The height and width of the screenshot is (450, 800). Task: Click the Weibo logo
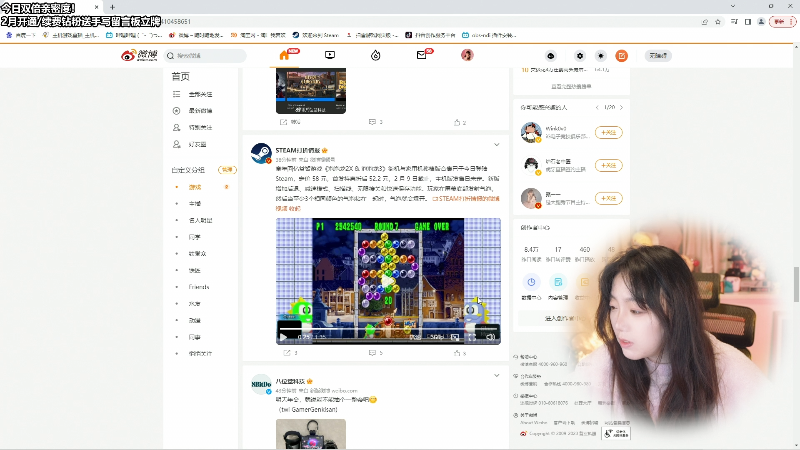[x=139, y=55]
